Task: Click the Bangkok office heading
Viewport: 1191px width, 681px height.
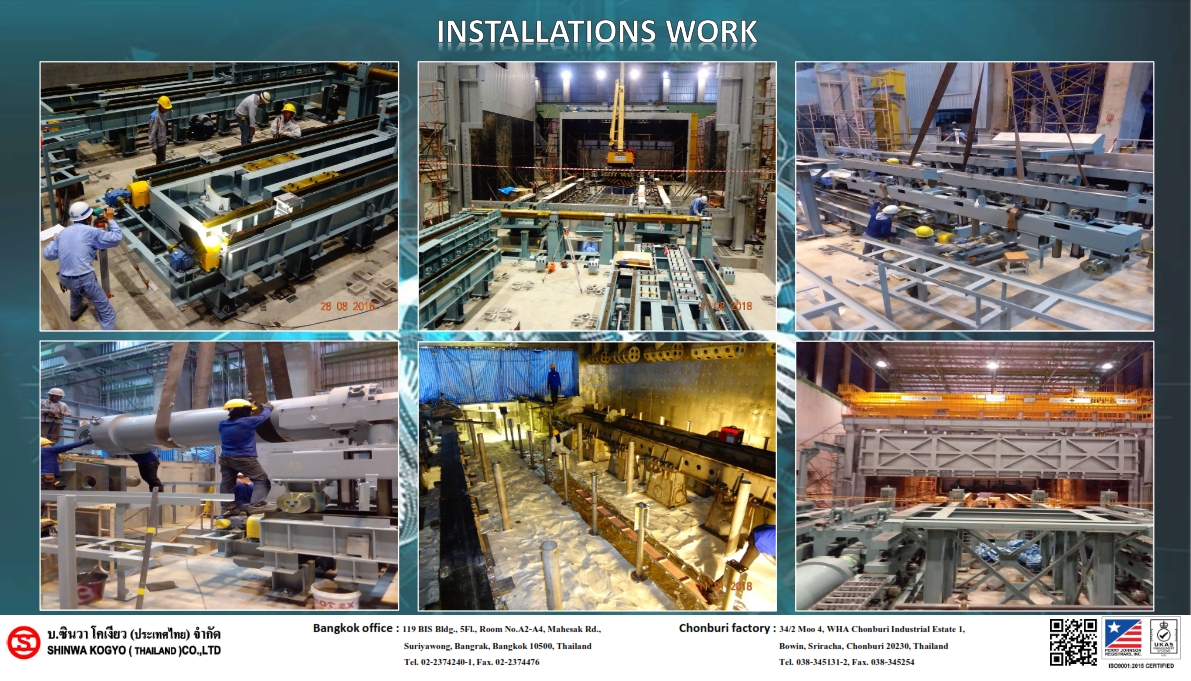Action: click(x=355, y=629)
